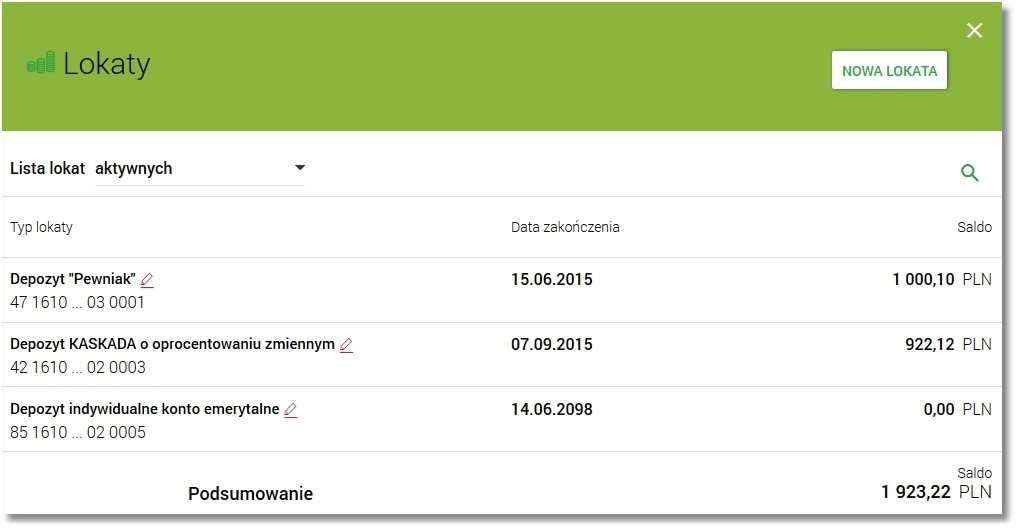The image size is (1016, 528).
Task: Click balance 922,12 PLN
Action: (948, 344)
